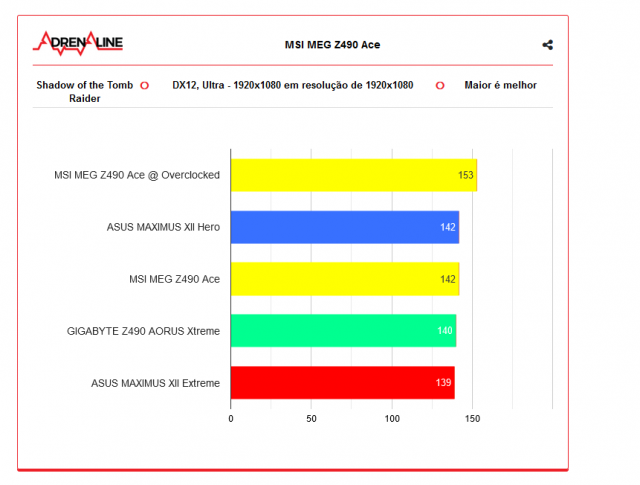Click the 150 axis tick label
This screenshot has height=485, width=640.
pyautogui.click(x=473, y=418)
